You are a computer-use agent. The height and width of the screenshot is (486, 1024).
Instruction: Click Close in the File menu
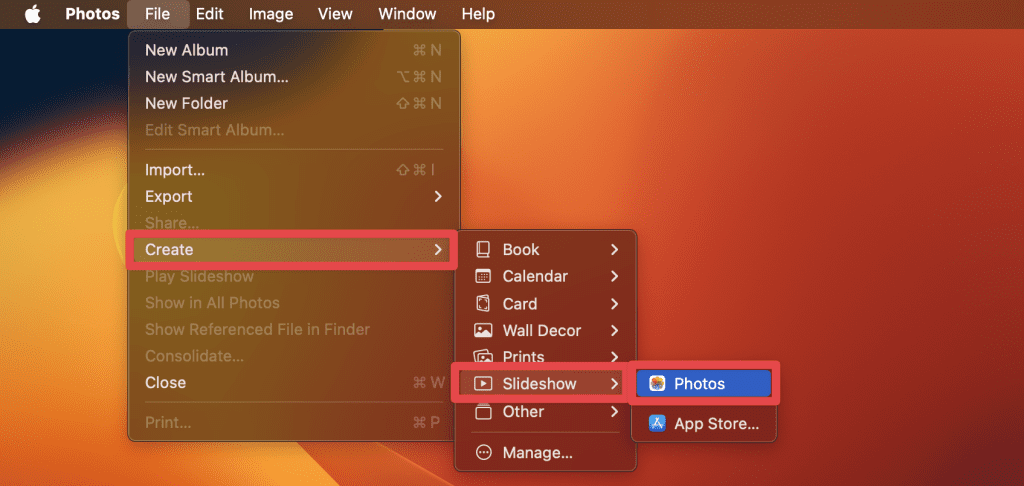point(166,383)
